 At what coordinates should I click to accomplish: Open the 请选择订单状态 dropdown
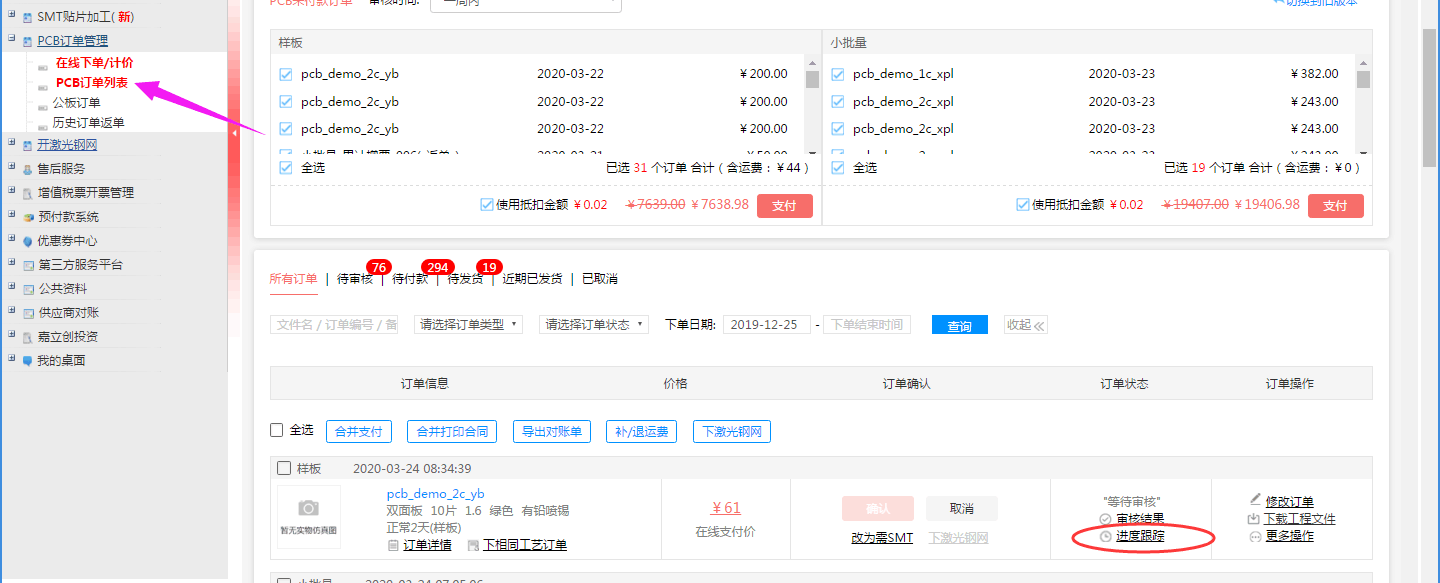pyautogui.click(x=594, y=325)
